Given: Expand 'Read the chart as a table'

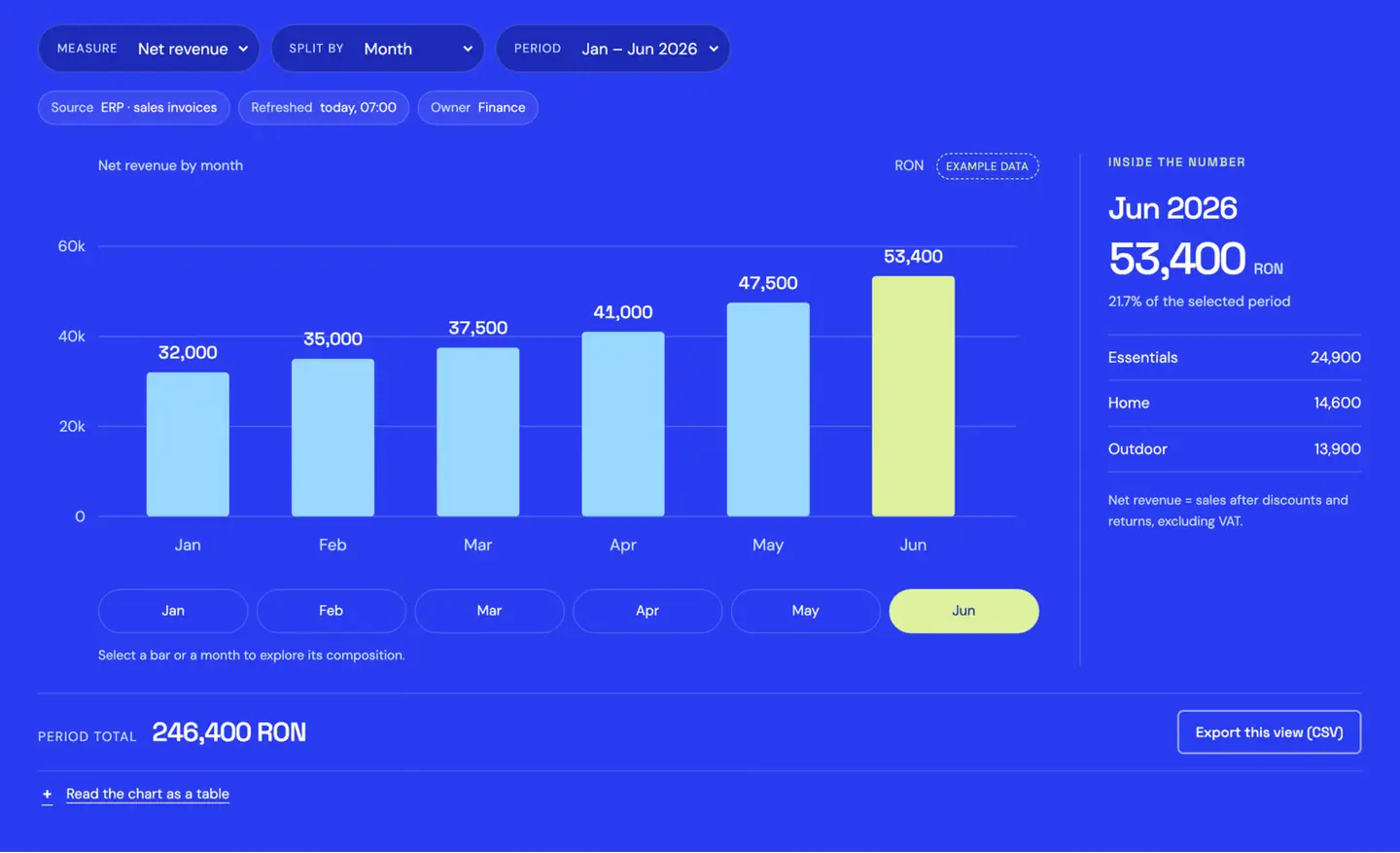Looking at the screenshot, I should (148, 794).
